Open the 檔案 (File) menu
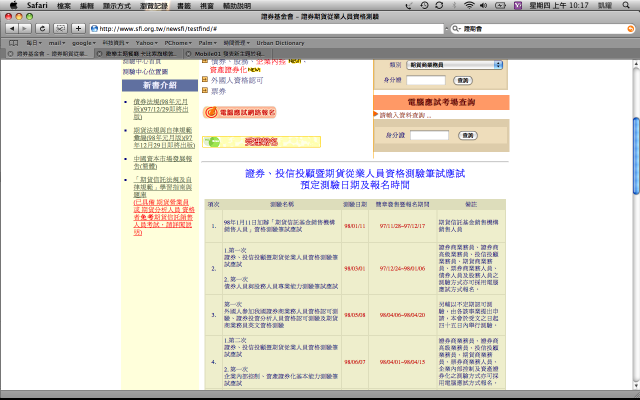Image resolution: width=640 pixels, height=400 pixels. click(64, 6)
